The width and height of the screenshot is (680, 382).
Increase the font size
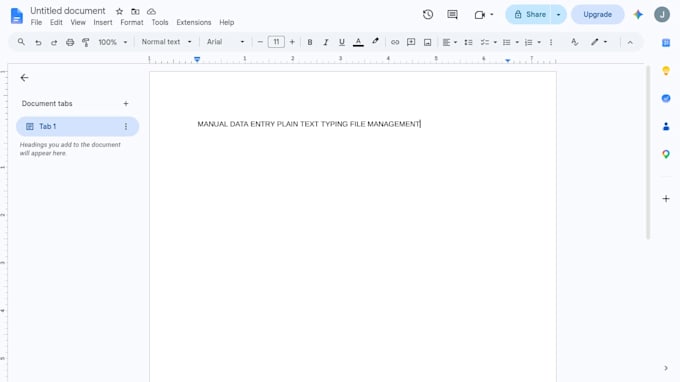point(292,42)
